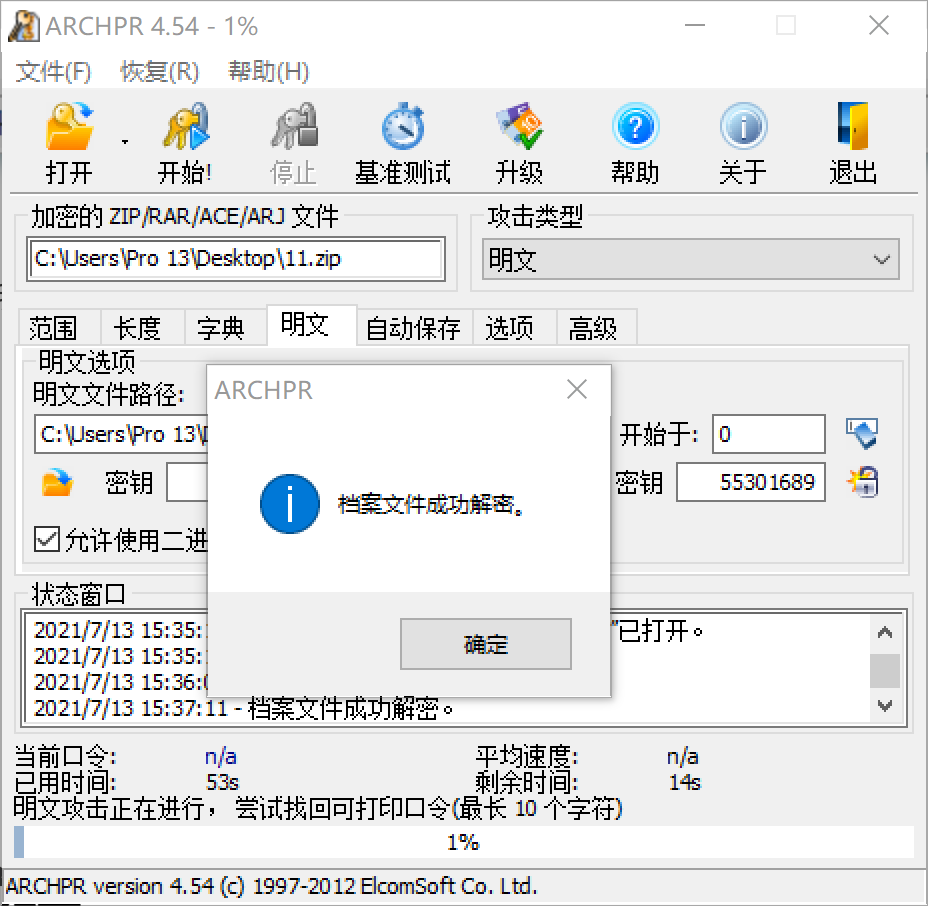Run the 基准测试 benchmark stopwatch icon
This screenshot has width=928, height=906.
click(402, 126)
